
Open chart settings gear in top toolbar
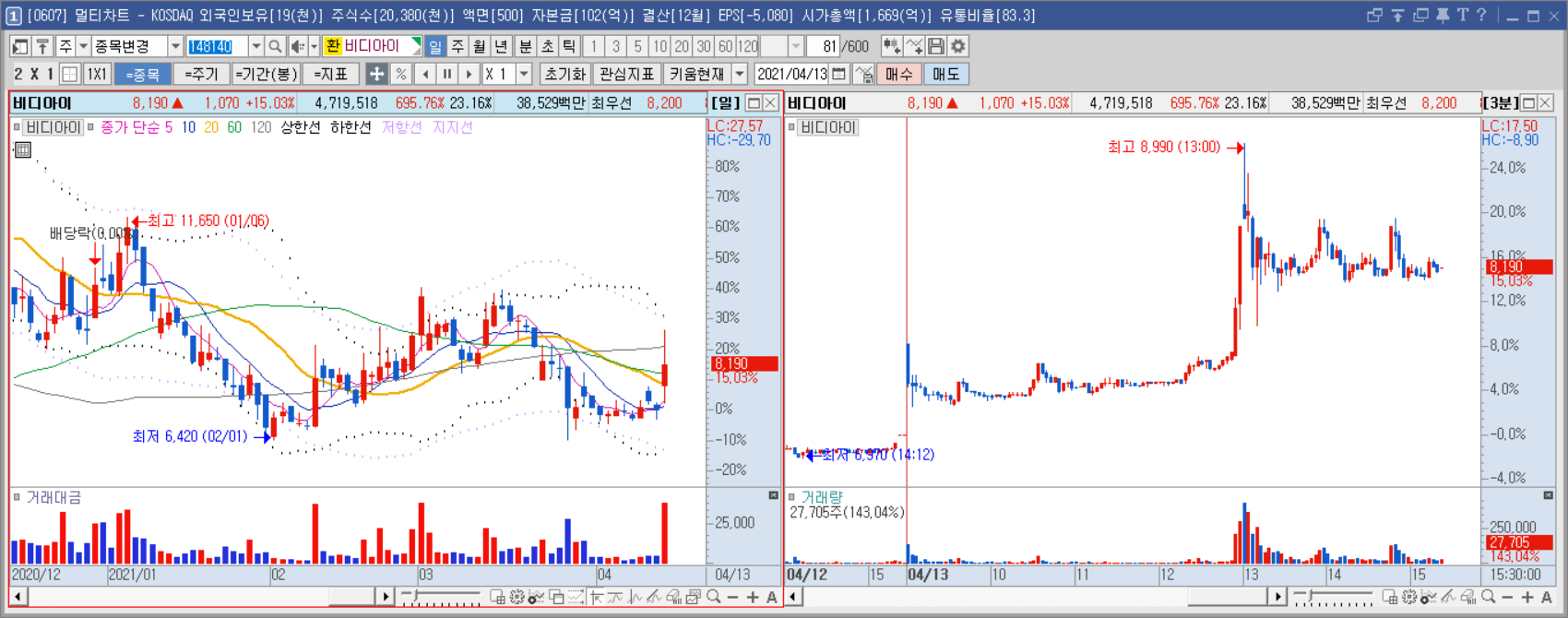[x=958, y=46]
